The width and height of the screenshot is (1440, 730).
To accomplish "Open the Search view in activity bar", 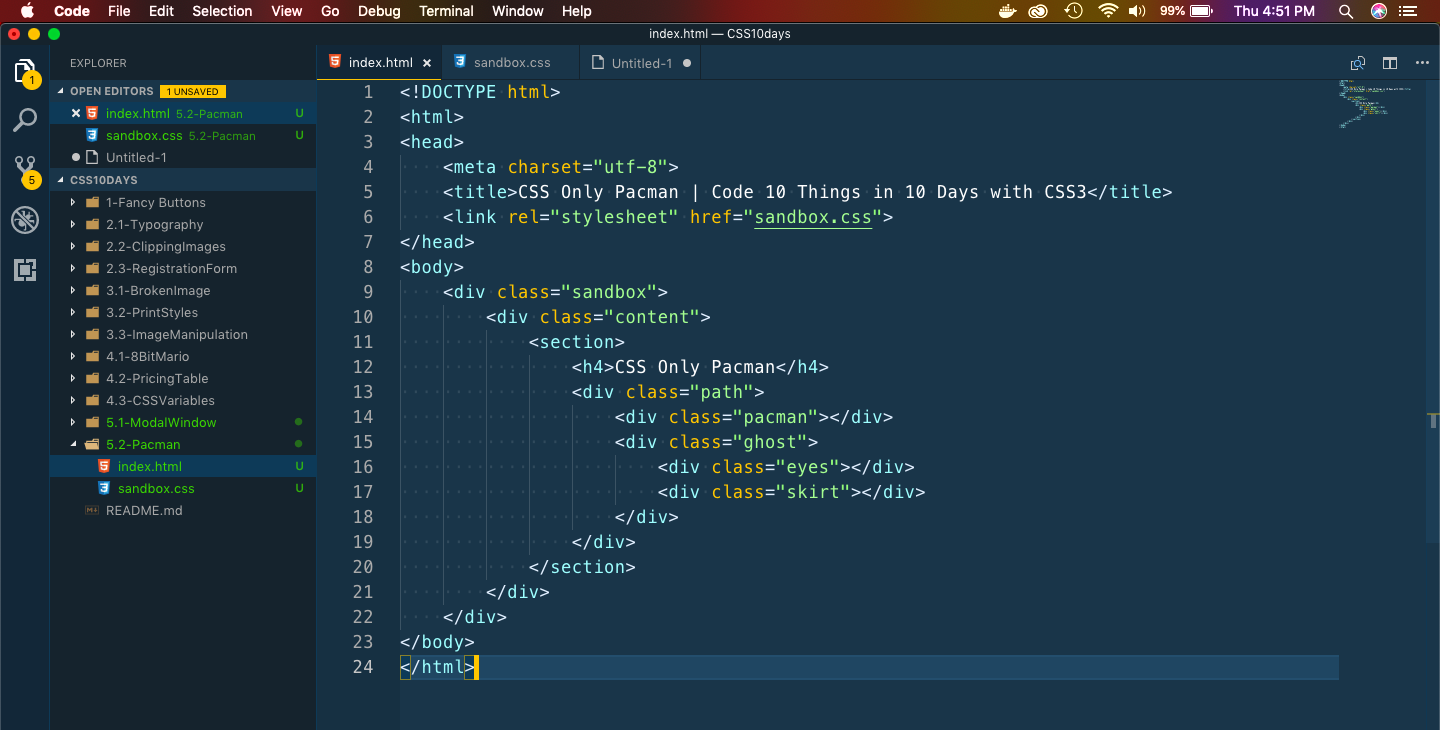I will tap(25, 121).
